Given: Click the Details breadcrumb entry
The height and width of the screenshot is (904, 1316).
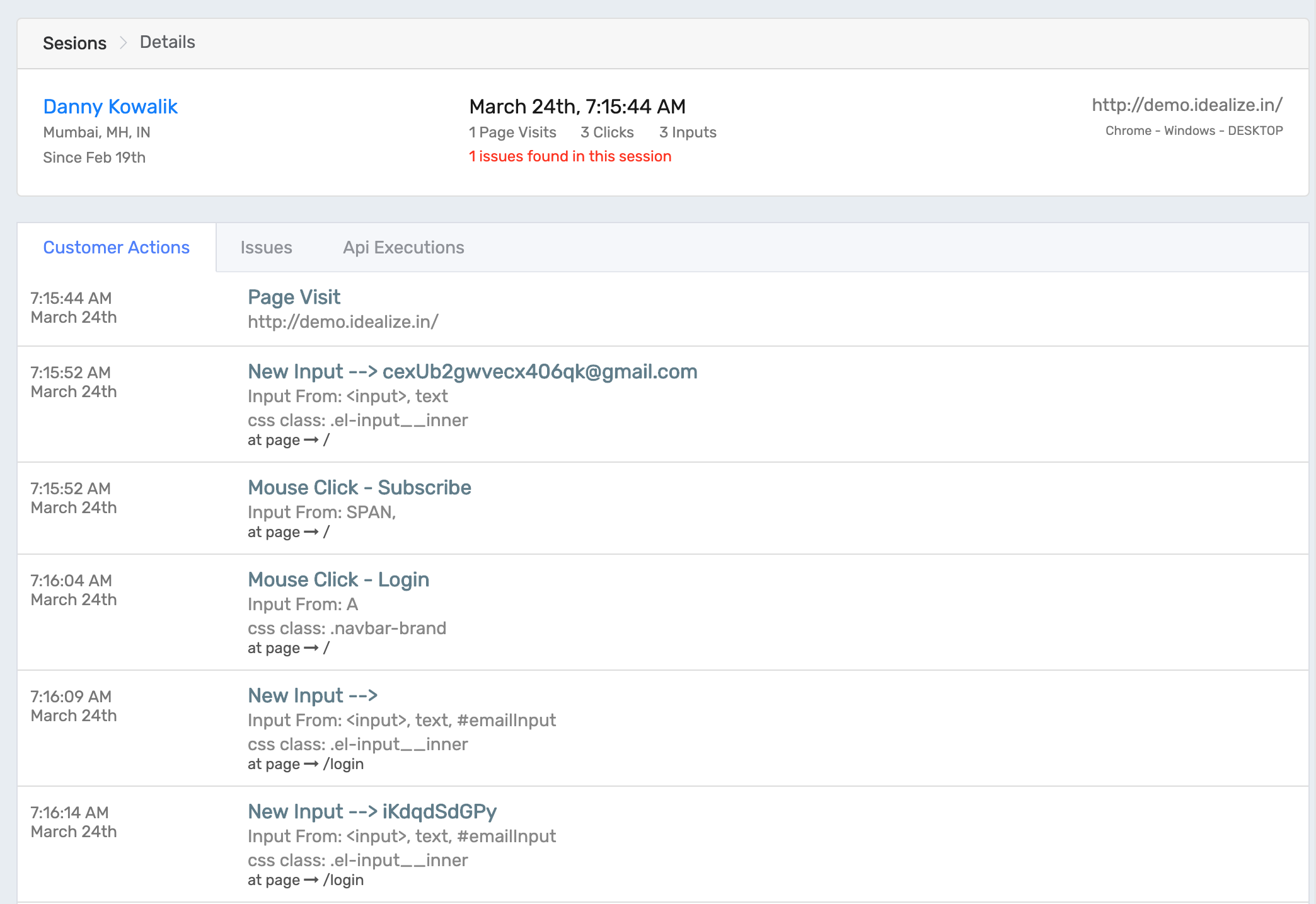Looking at the screenshot, I should coord(167,42).
